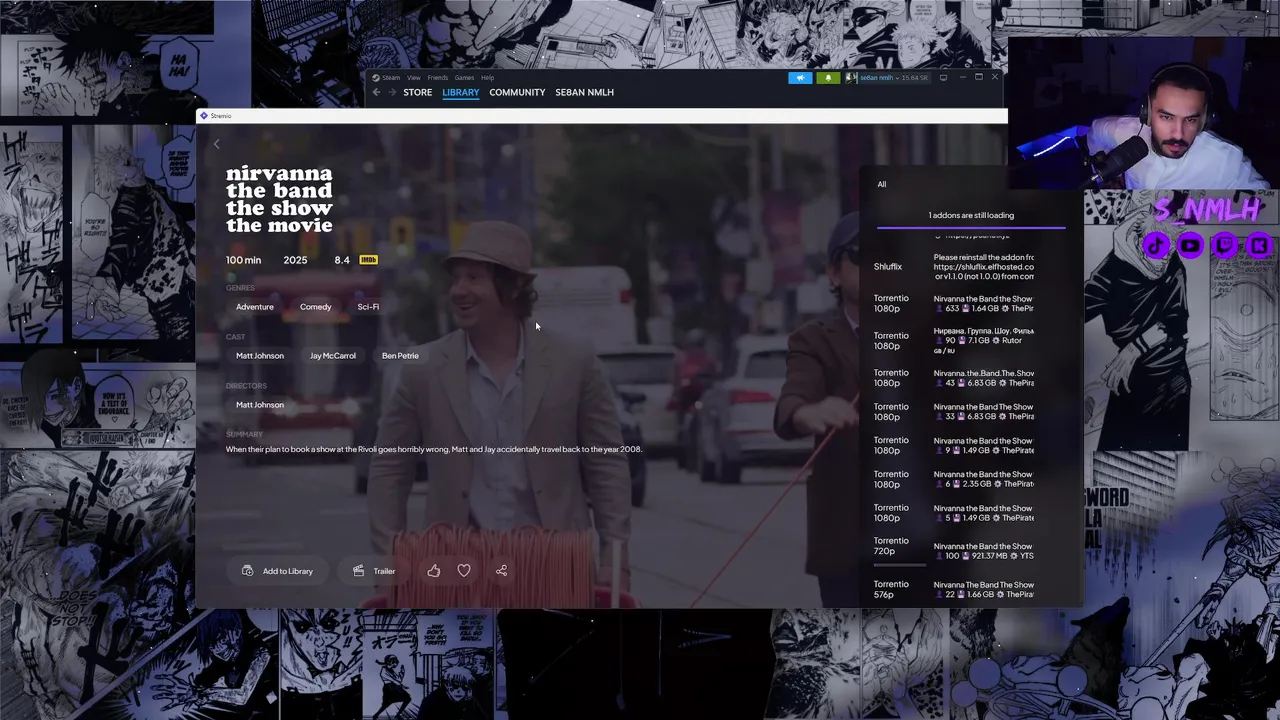The width and height of the screenshot is (1280, 720).
Task: Open Help menu in Steam
Action: pos(487,78)
